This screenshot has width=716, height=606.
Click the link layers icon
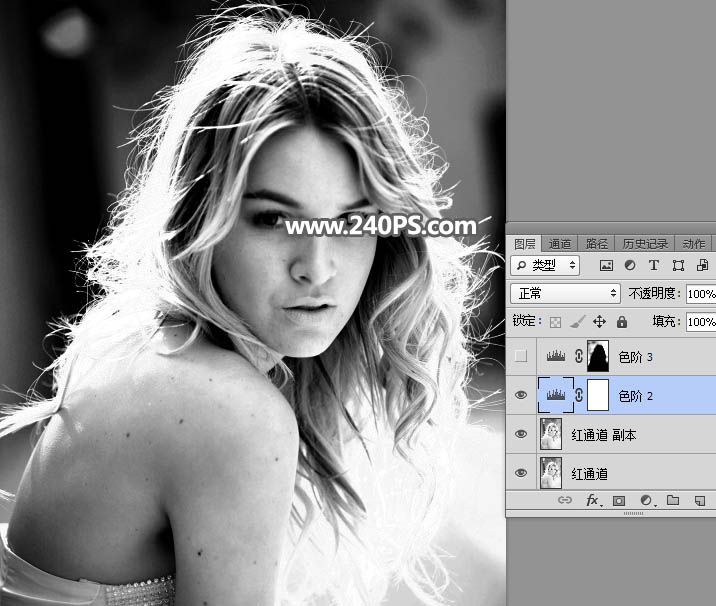(x=565, y=500)
